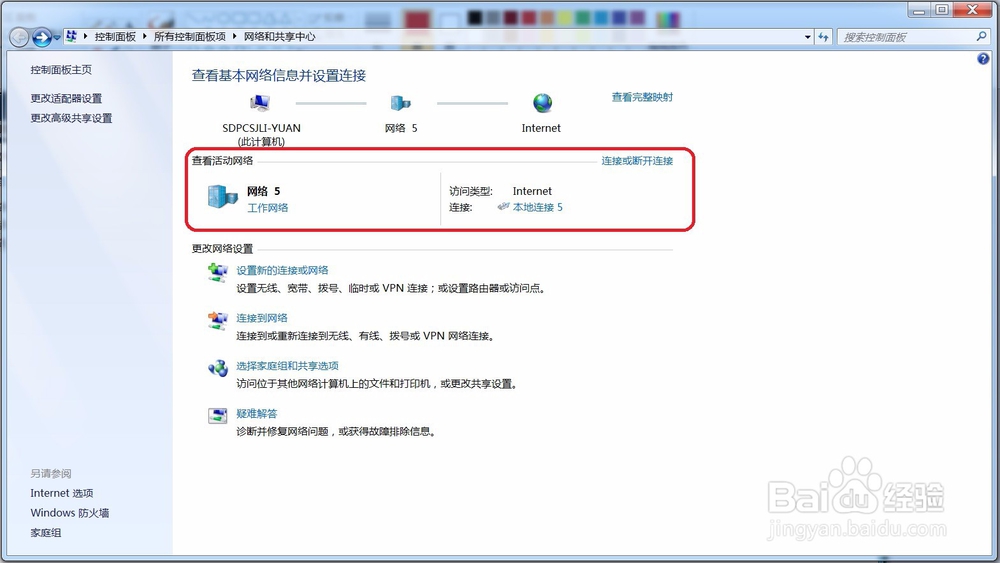Open 设置新的连接或网络 link
Image resolution: width=1000 pixels, height=563 pixels.
pos(283,270)
